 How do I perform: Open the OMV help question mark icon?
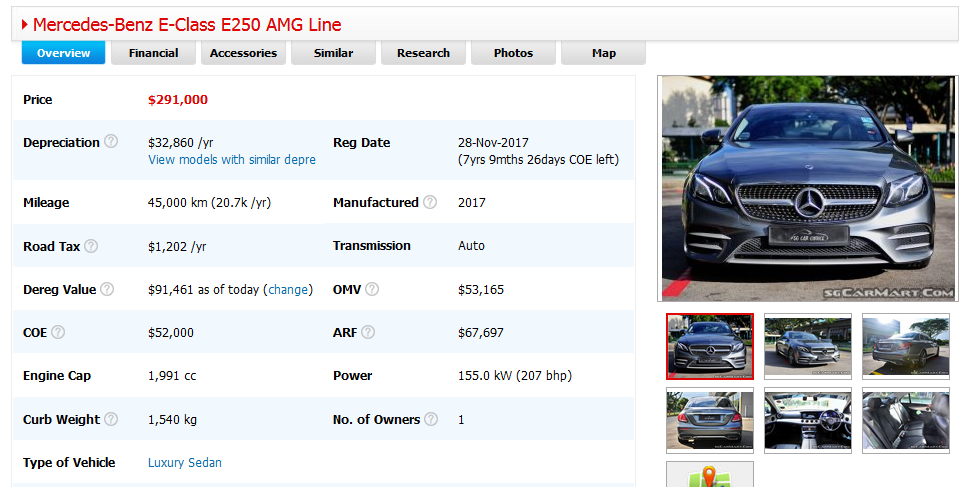click(x=372, y=289)
